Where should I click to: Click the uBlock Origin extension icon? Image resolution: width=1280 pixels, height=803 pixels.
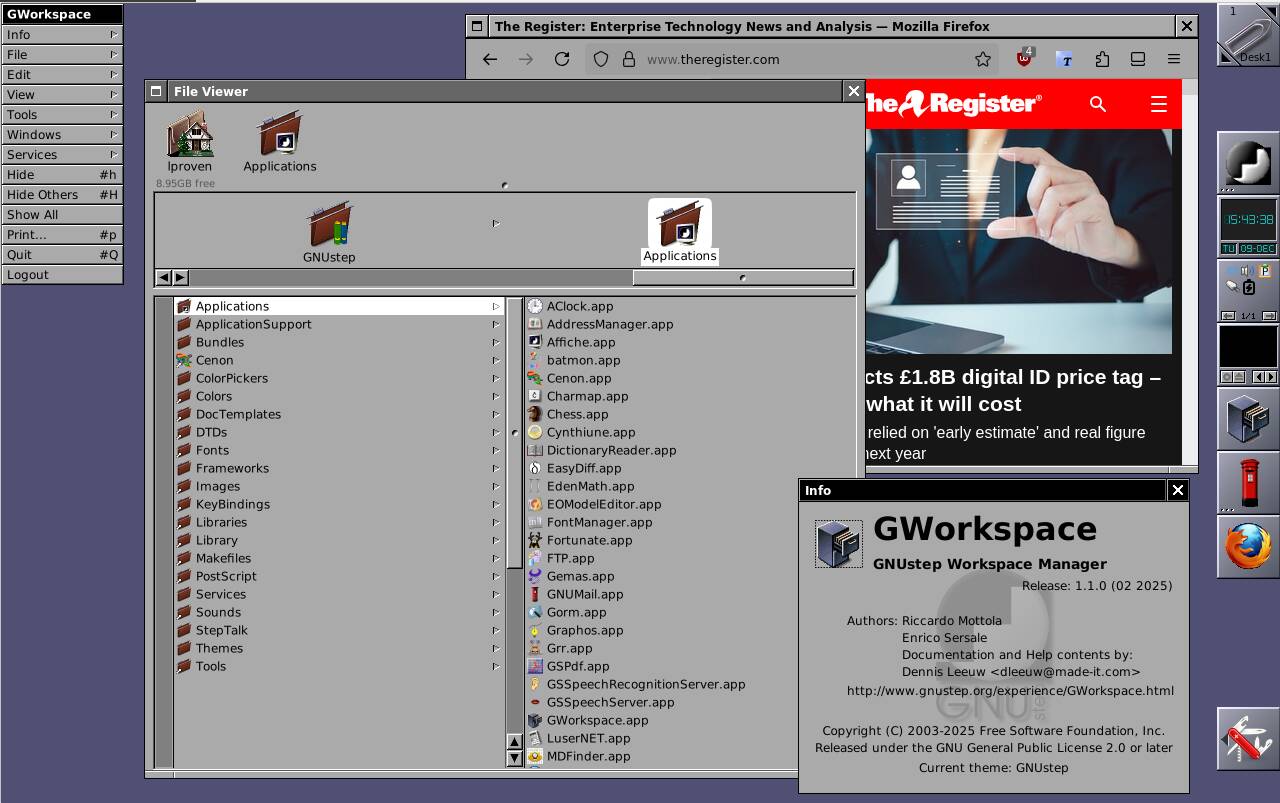tap(1024, 59)
